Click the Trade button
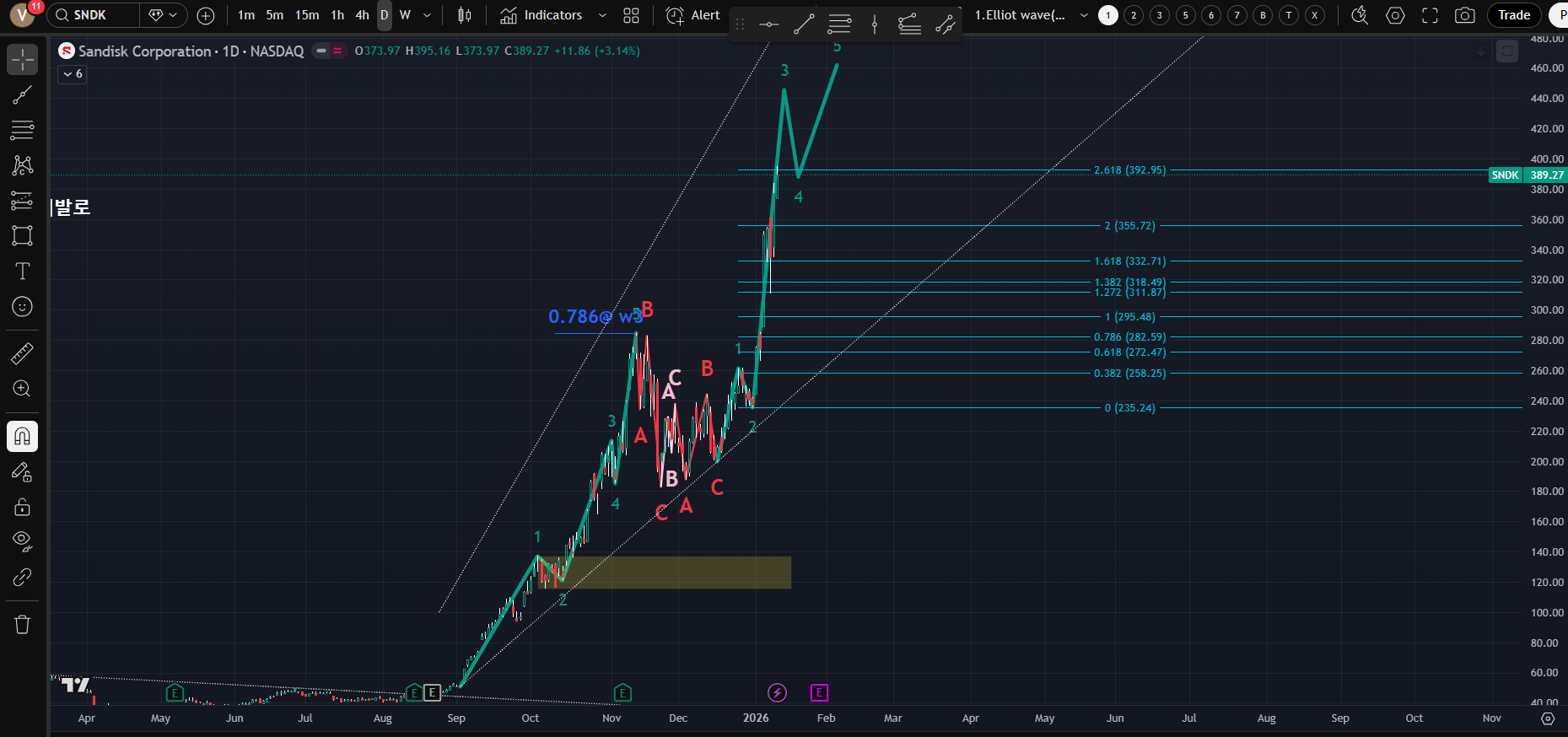1568x737 pixels. 1514,15
